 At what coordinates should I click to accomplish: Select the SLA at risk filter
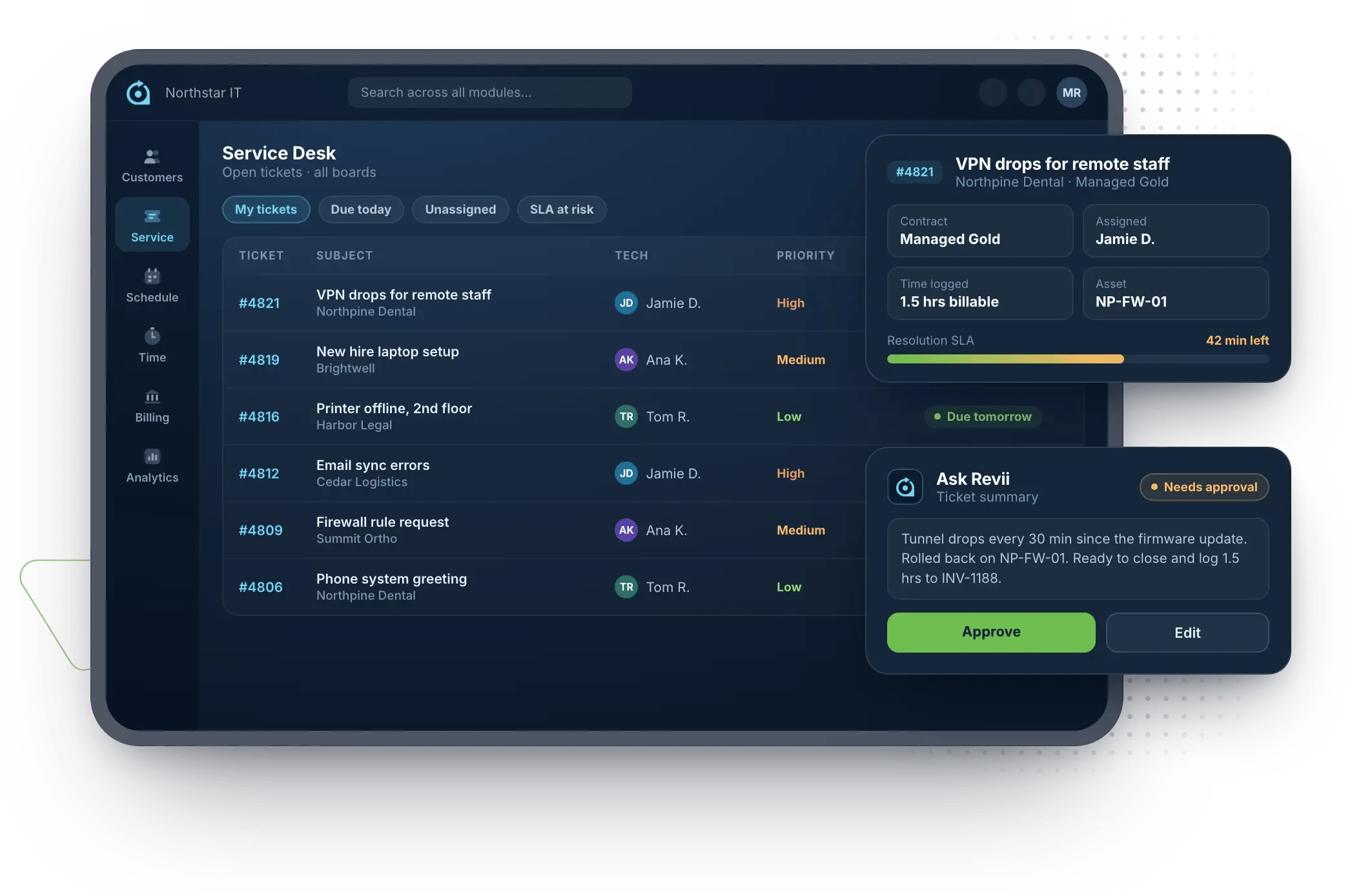click(562, 209)
